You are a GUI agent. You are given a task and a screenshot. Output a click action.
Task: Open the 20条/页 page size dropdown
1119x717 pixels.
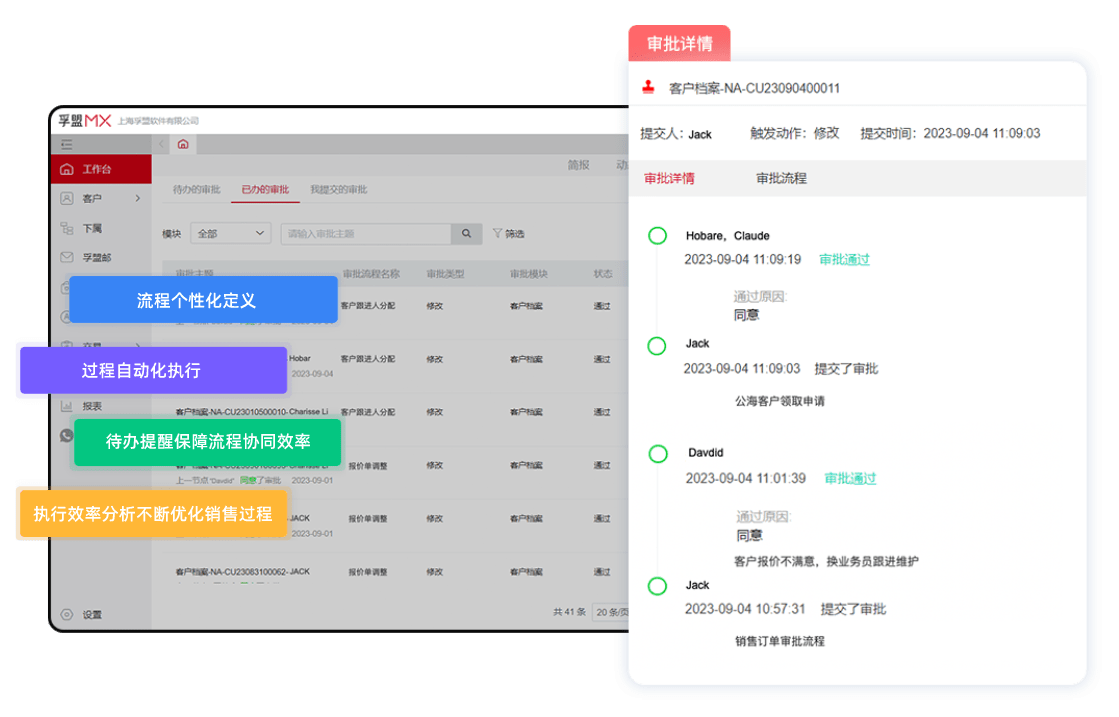click(610, 611)
